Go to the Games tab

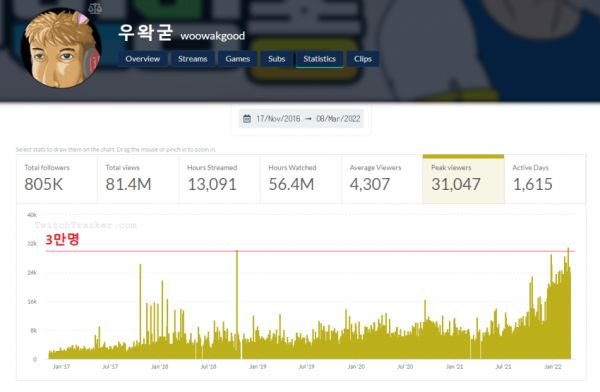(x=237, y=59)
